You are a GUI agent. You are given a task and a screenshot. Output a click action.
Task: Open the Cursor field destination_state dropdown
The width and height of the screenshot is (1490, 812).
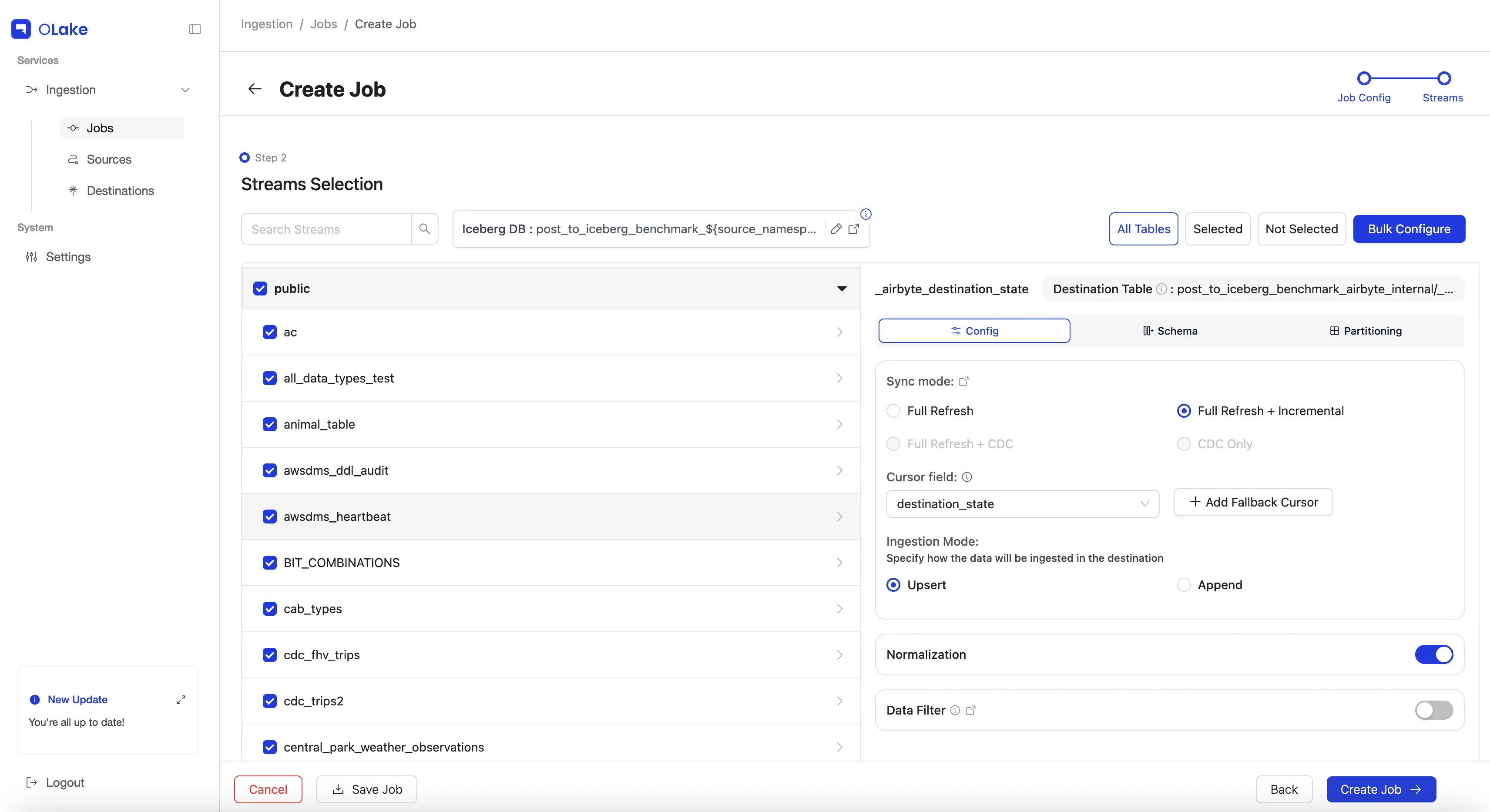(1023, 504)
